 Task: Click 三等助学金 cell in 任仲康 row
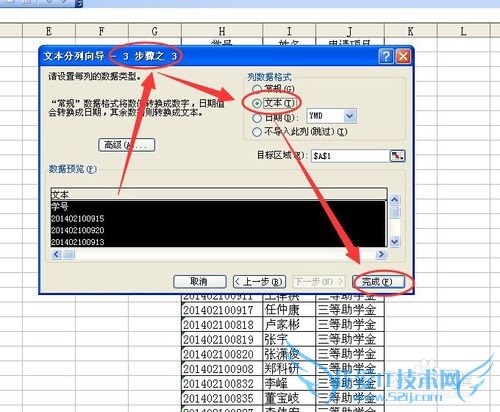350,310
